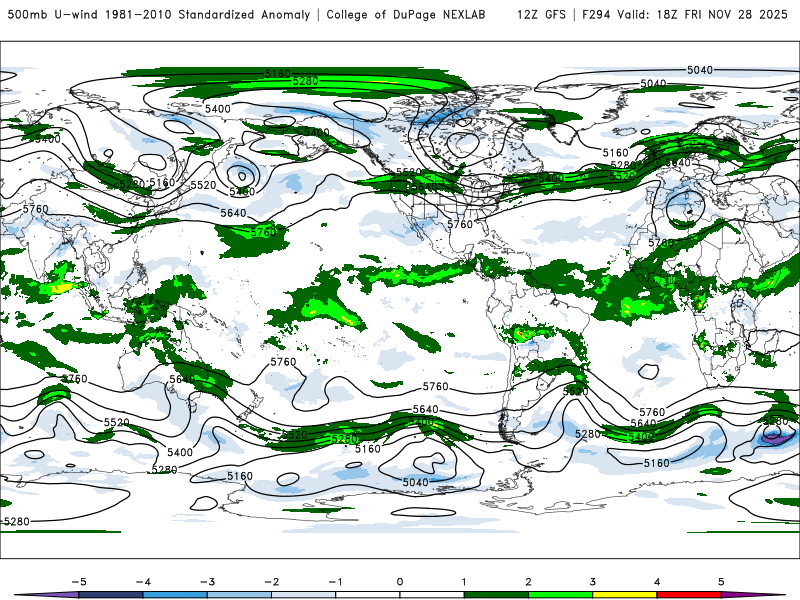800x600 pixels.
Task: Click the colorbar label "4"
Action: pos(657,582)
